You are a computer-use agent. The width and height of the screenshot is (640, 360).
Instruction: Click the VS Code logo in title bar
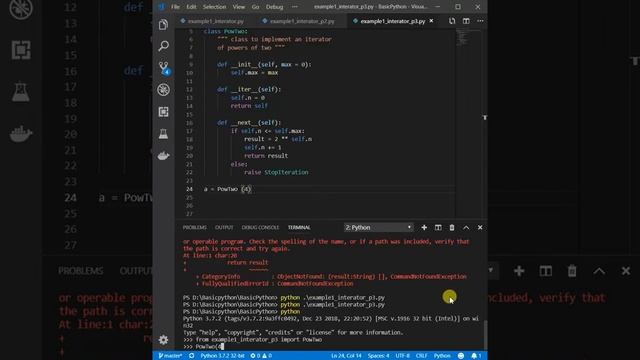(161, 7)
